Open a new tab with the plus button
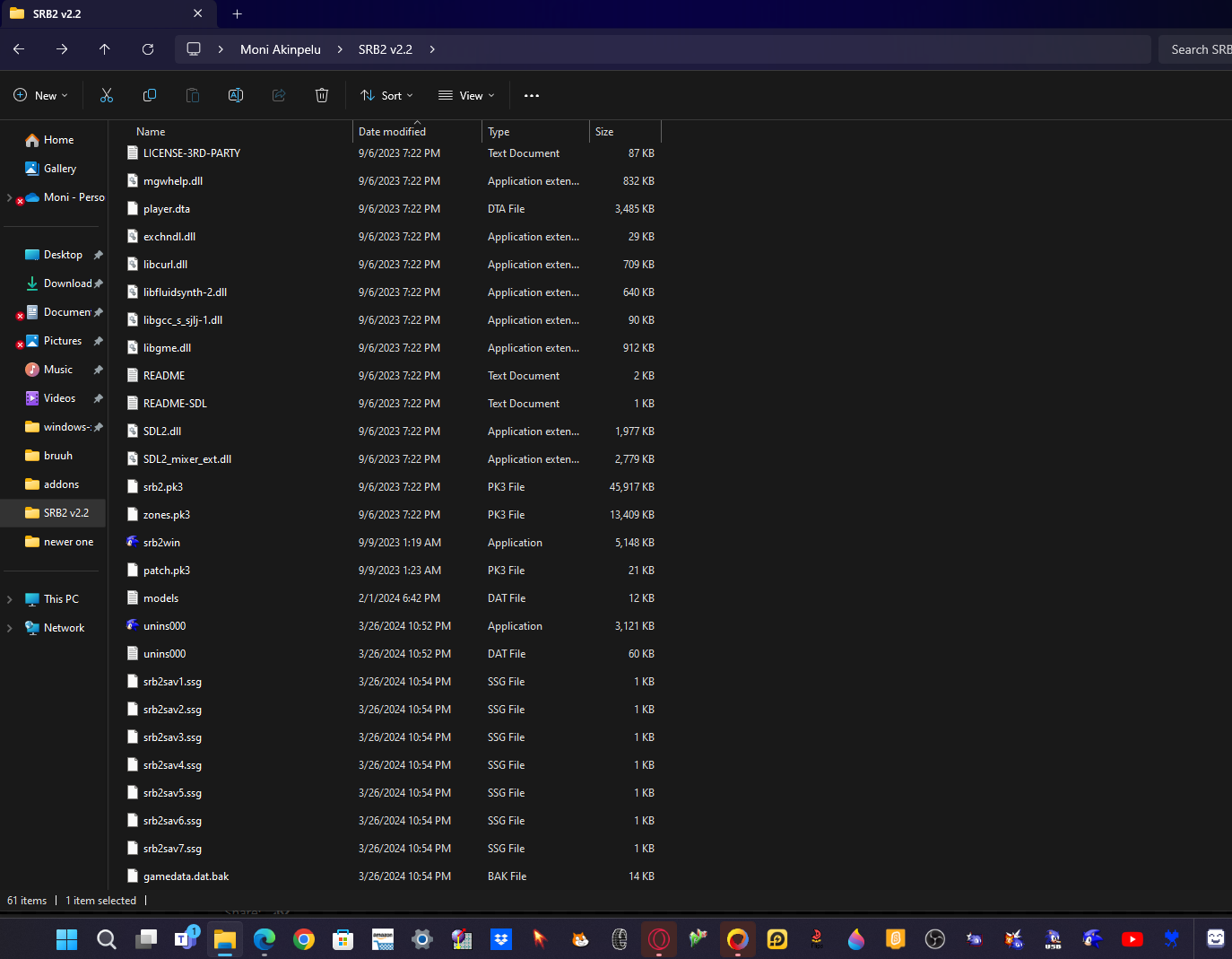 click(x=238, y=13)
